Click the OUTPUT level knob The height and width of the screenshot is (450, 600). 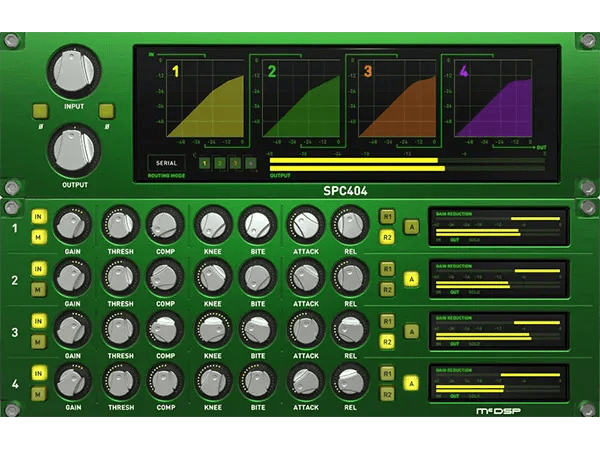pos(74,150)
